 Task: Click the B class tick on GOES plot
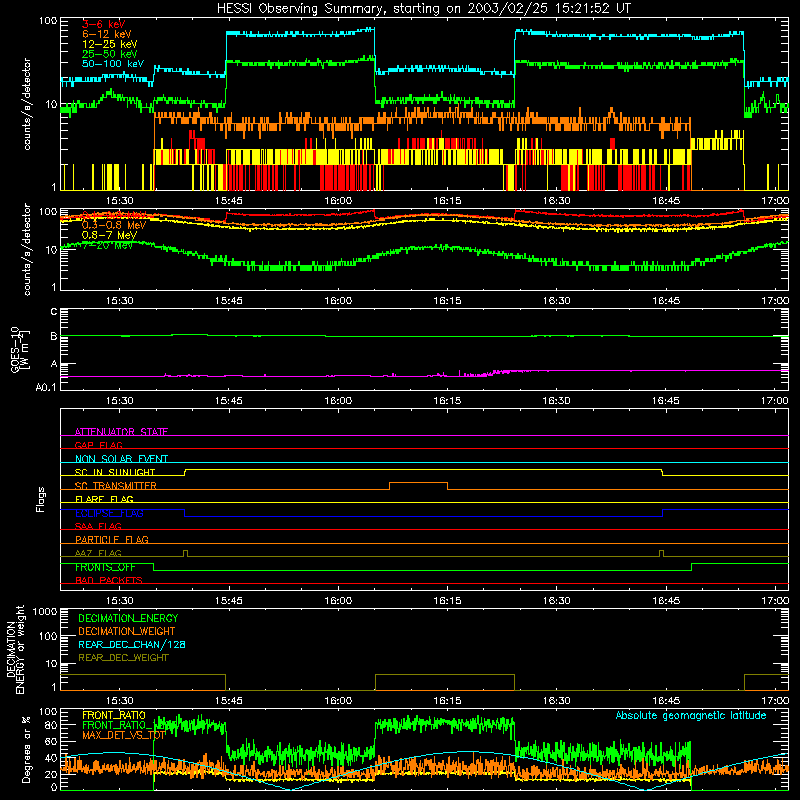tap(54, 336)
